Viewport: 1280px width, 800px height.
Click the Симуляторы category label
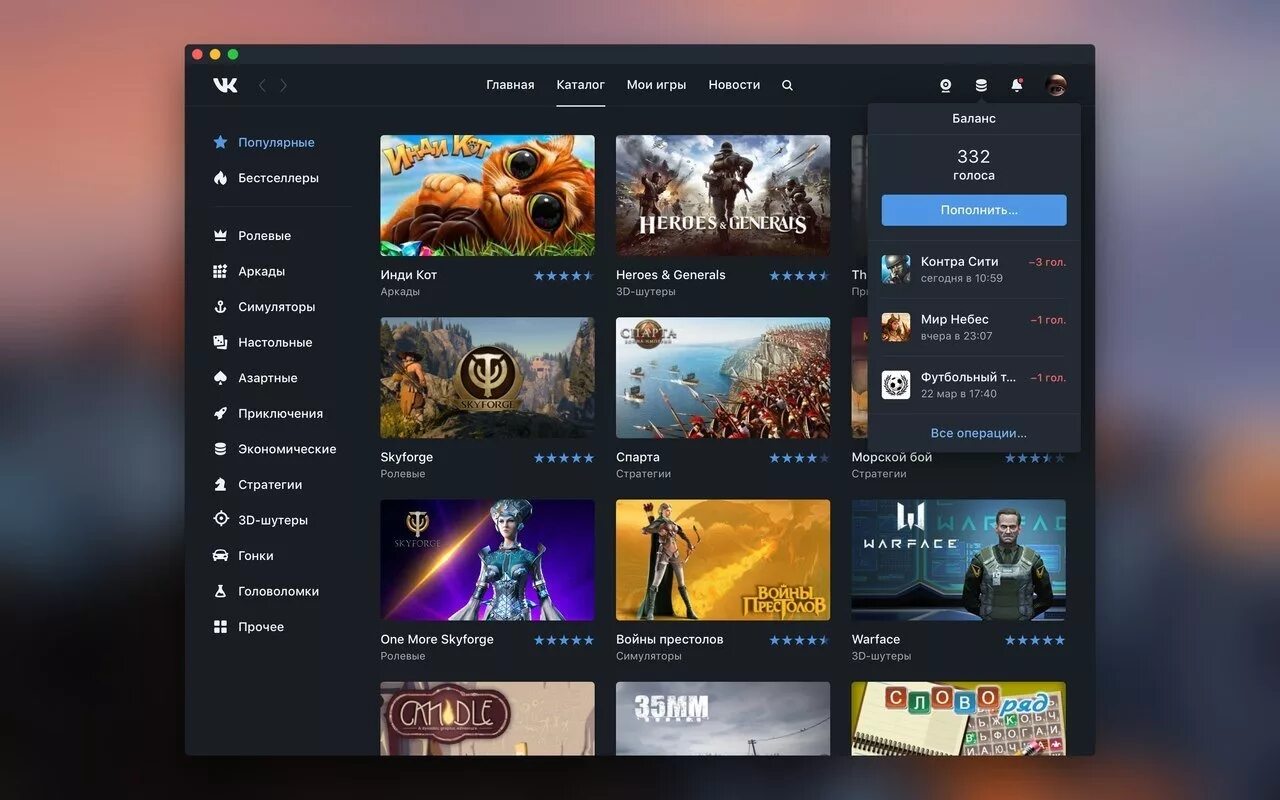click(x=276, y=307)
